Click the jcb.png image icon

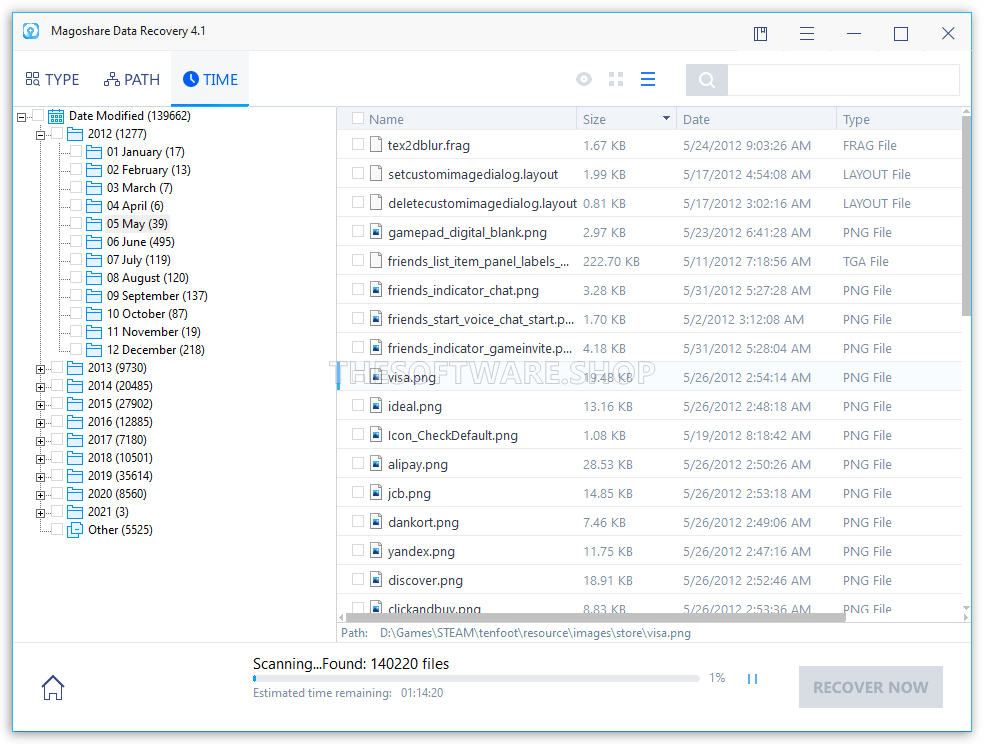[x=376, y=493]
